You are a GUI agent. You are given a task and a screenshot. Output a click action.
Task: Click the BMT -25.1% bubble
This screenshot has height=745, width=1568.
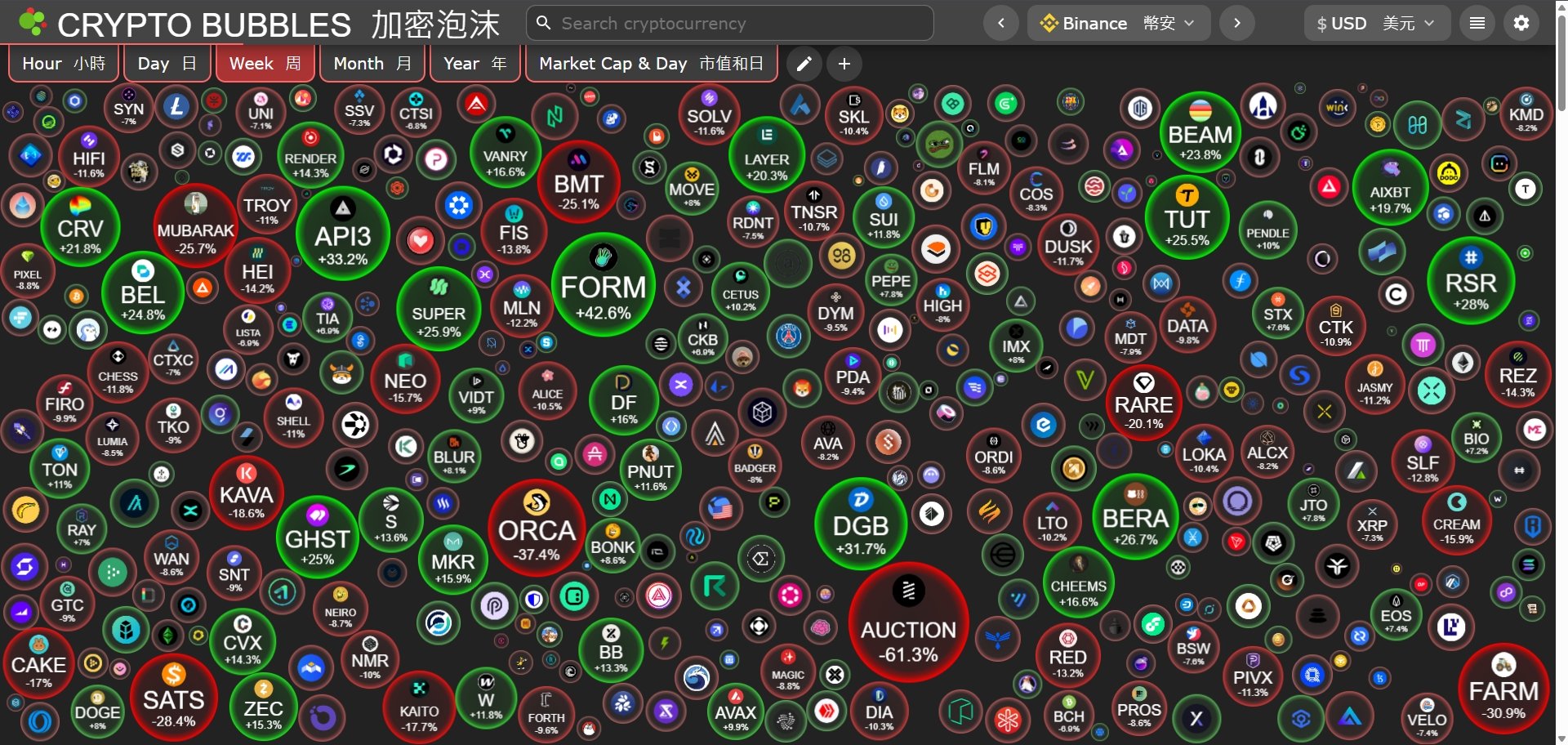[579, 181]
